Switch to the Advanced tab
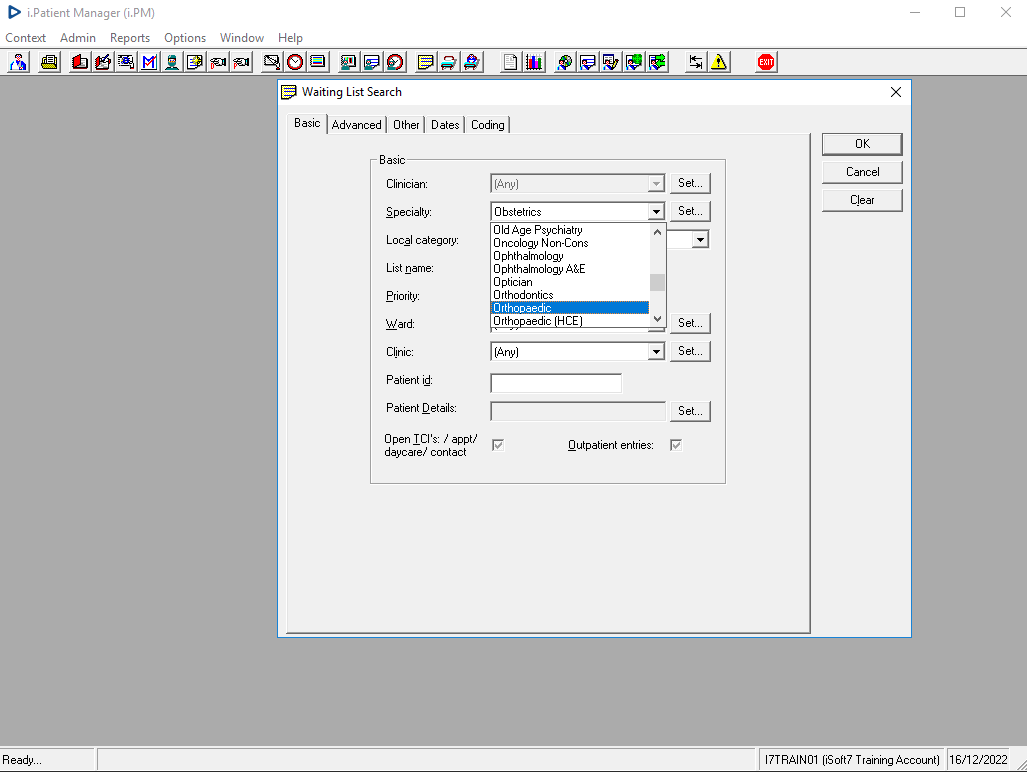Viewport: 1027px width, 772px height. (356, 125)
